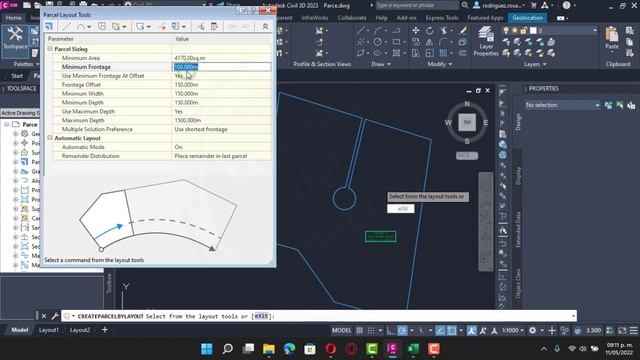The image size is (640, 360).
Task: Click the Erase tool in Modify panel
Action: click(x=463, y=30)
